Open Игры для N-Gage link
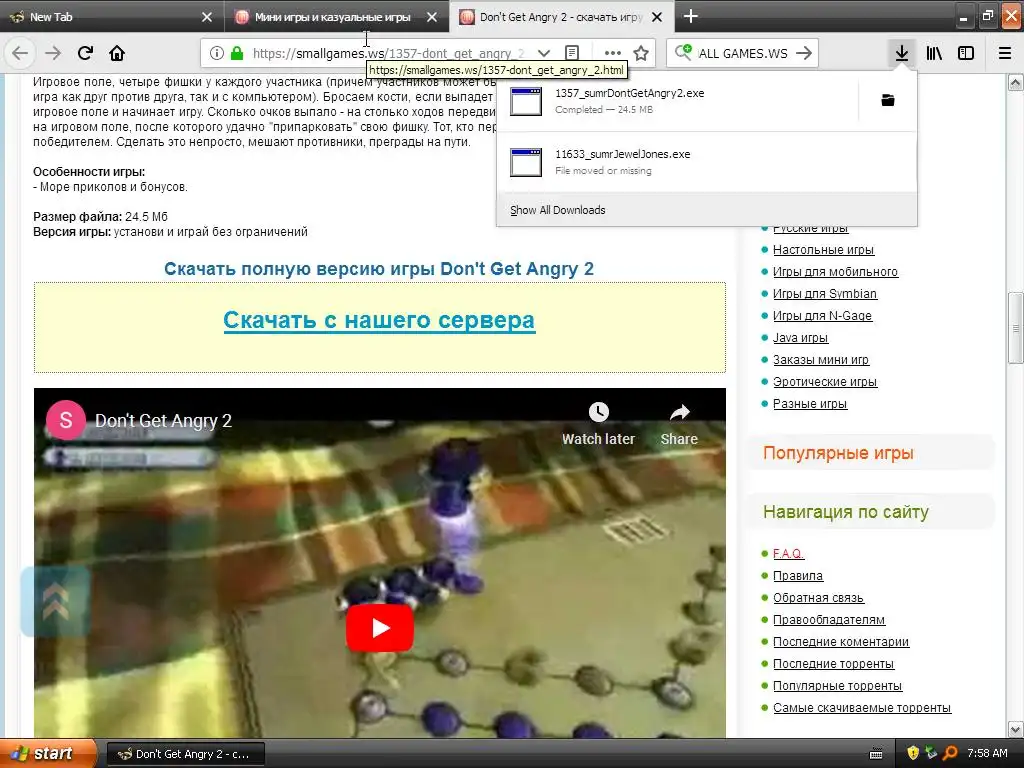Image resolution: width=1024 pixels, height=768 pixels. click(x=822, y=316)
